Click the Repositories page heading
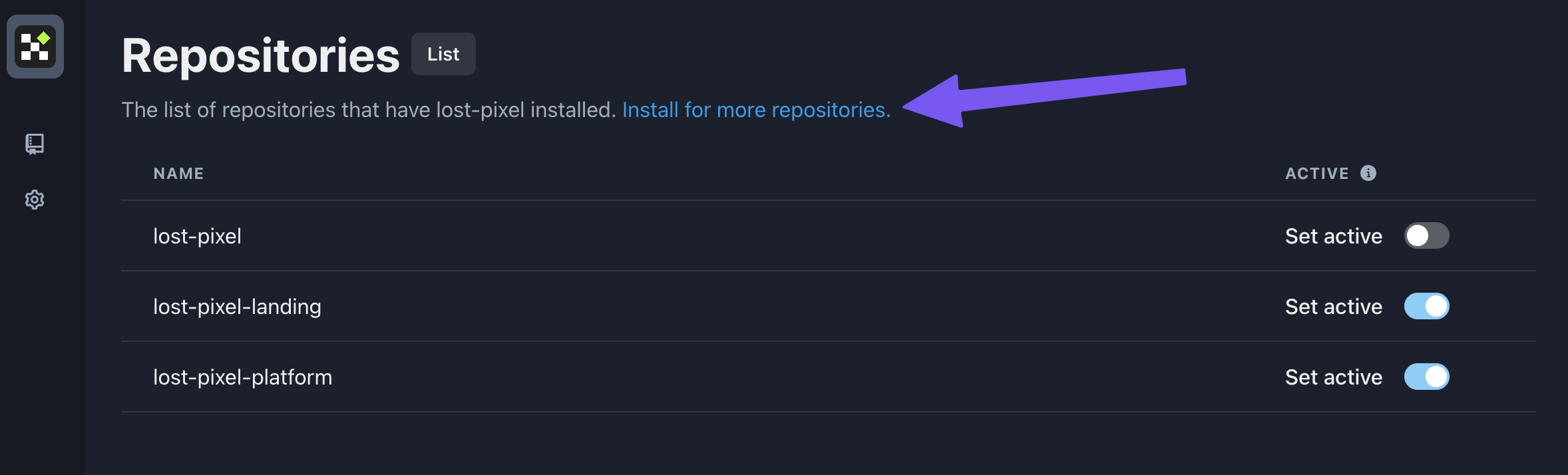 (x=260, y=55)
